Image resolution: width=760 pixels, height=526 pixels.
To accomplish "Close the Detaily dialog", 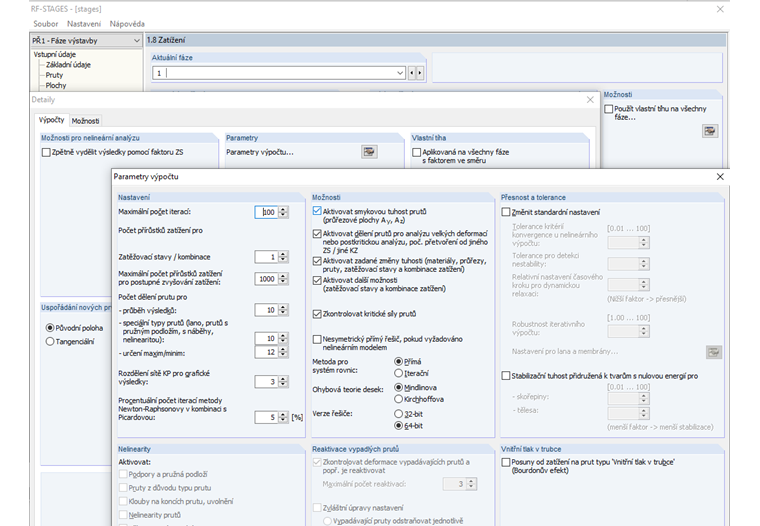I will (x=590, y=100).
